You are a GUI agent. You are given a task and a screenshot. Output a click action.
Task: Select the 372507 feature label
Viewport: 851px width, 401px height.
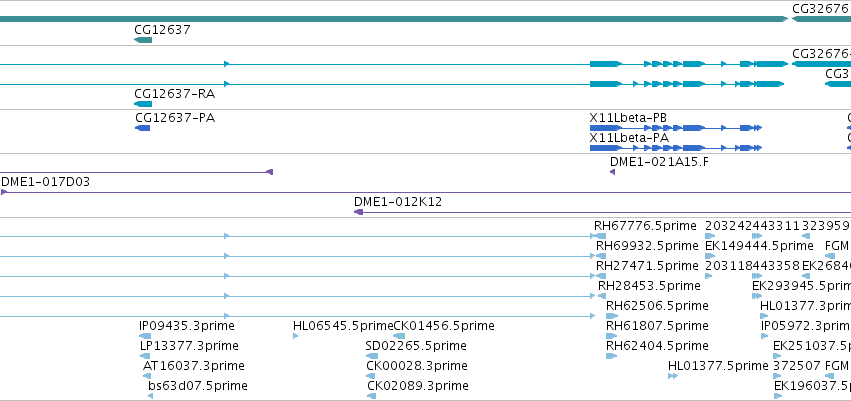point(797,366)
